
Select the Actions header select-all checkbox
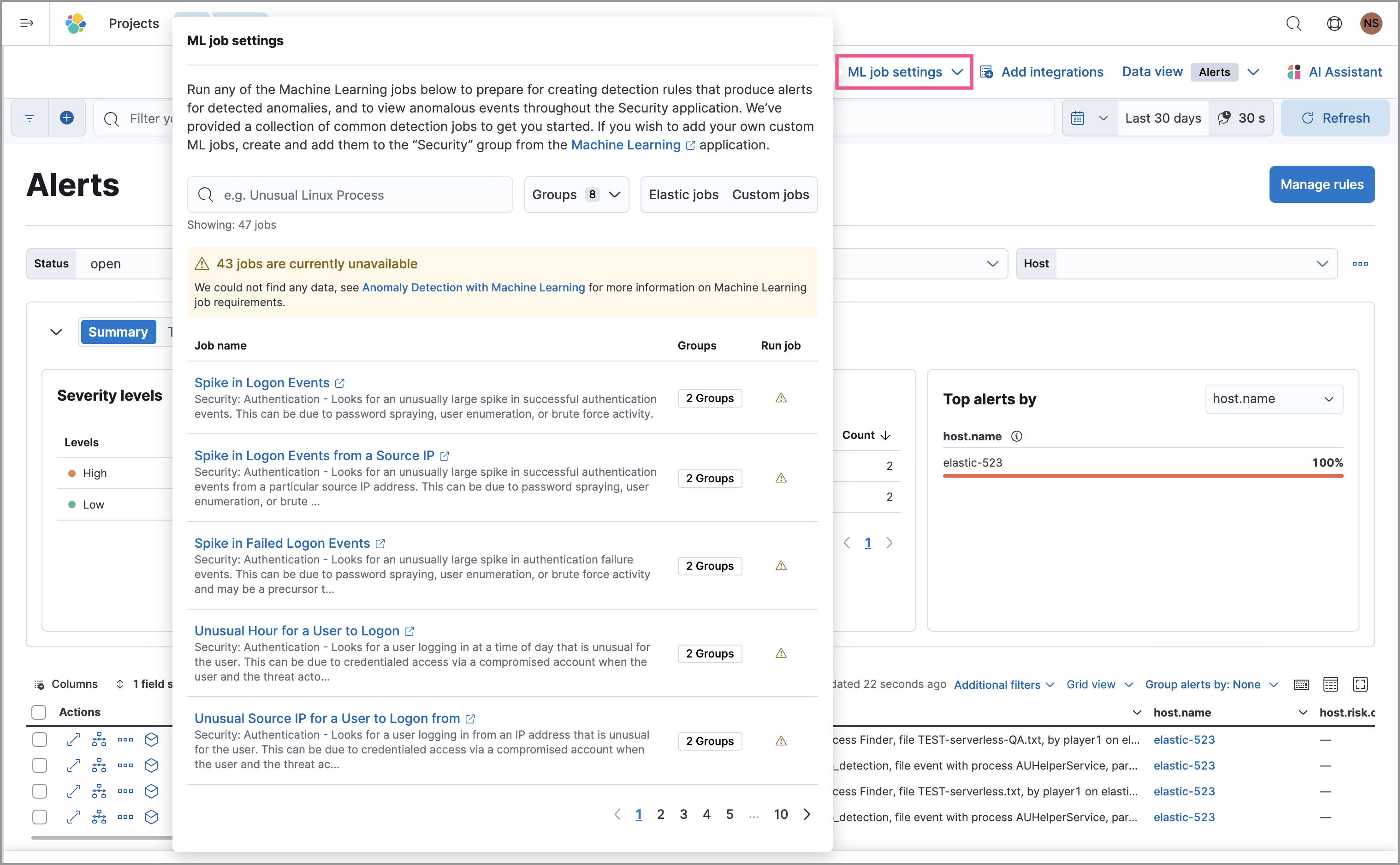39,712
